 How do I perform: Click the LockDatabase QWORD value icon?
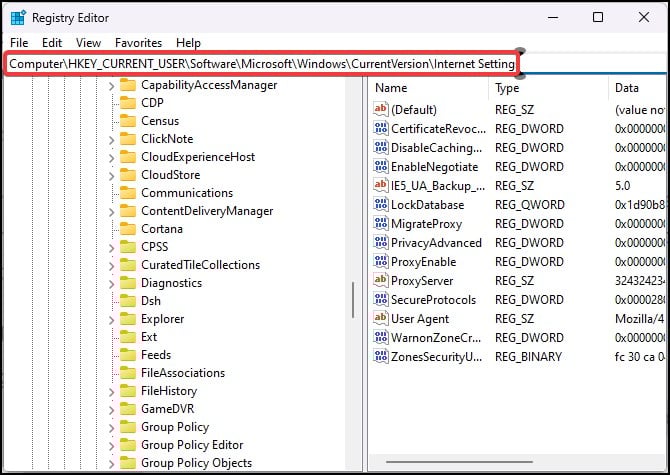pos(380,204)
